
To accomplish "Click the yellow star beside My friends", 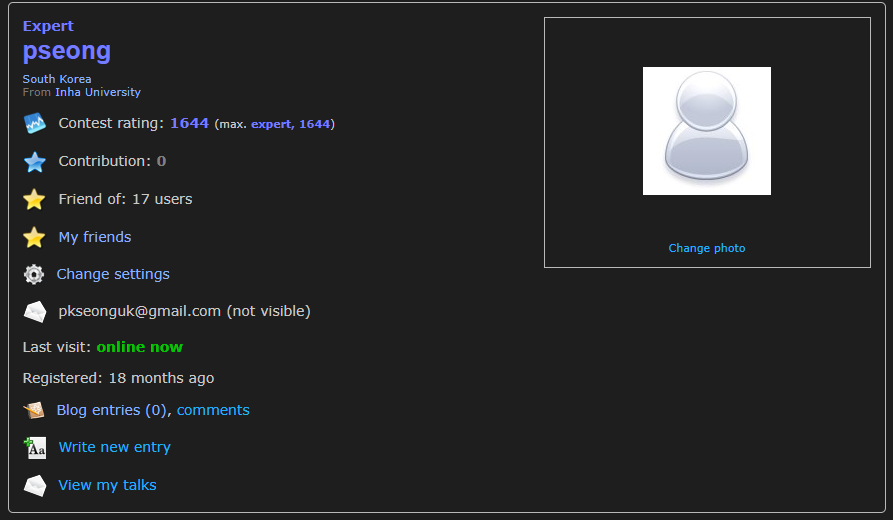I will click(x=34, y=237).
